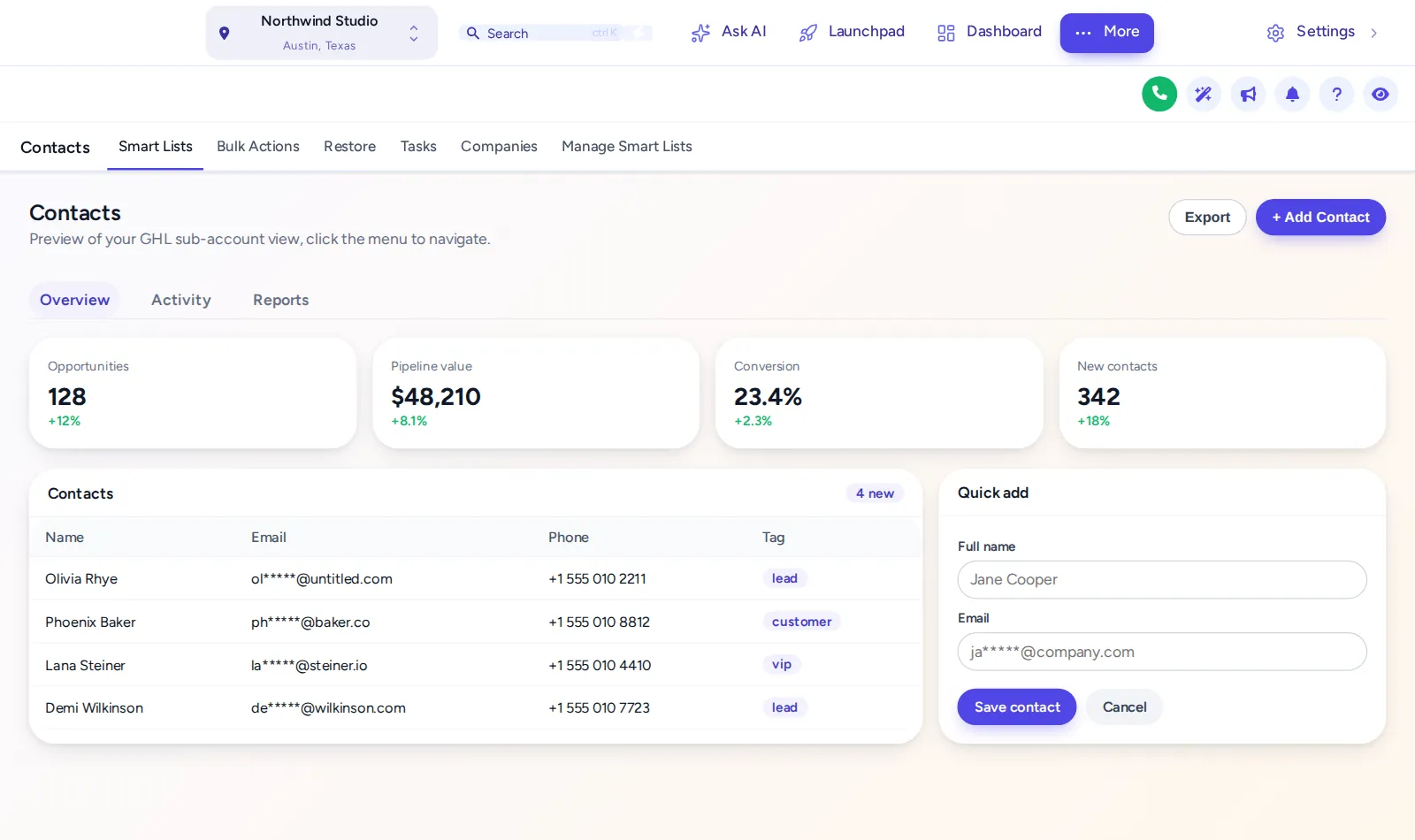Open Settings with the gear icon
The height and width of the screenshot is (840, 1415).
click(x=1311, y=32)
